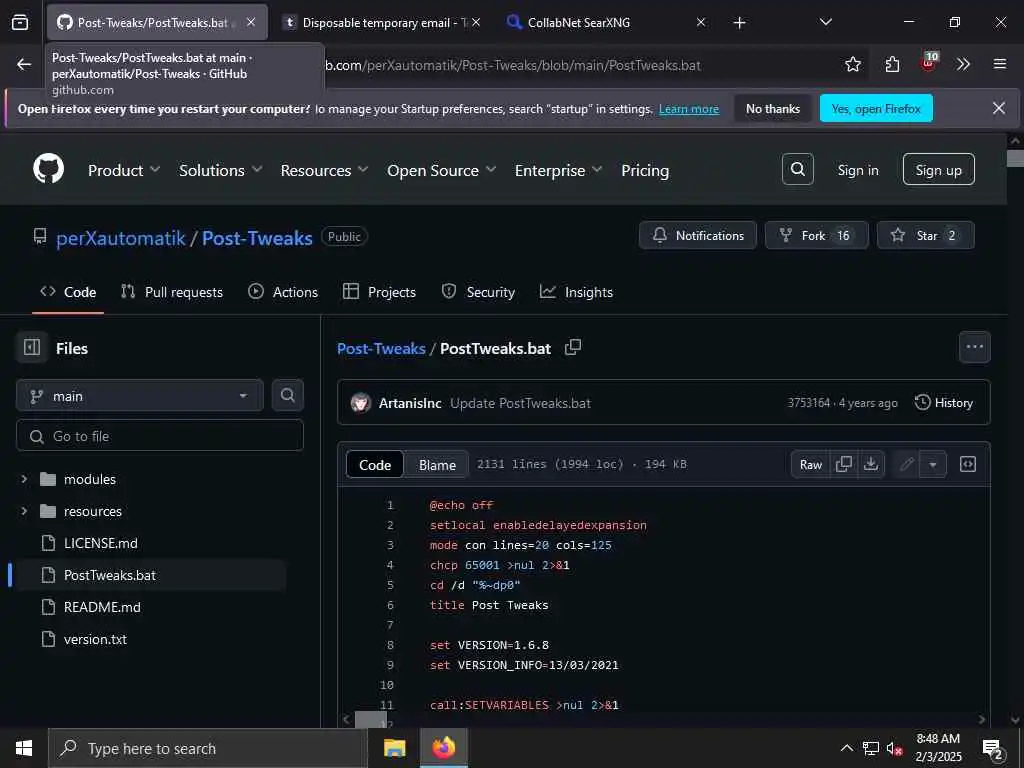Open Firefox View tab overview icon
The height and width of the screenshot is (768, 1024).
(x=20, y=22)
